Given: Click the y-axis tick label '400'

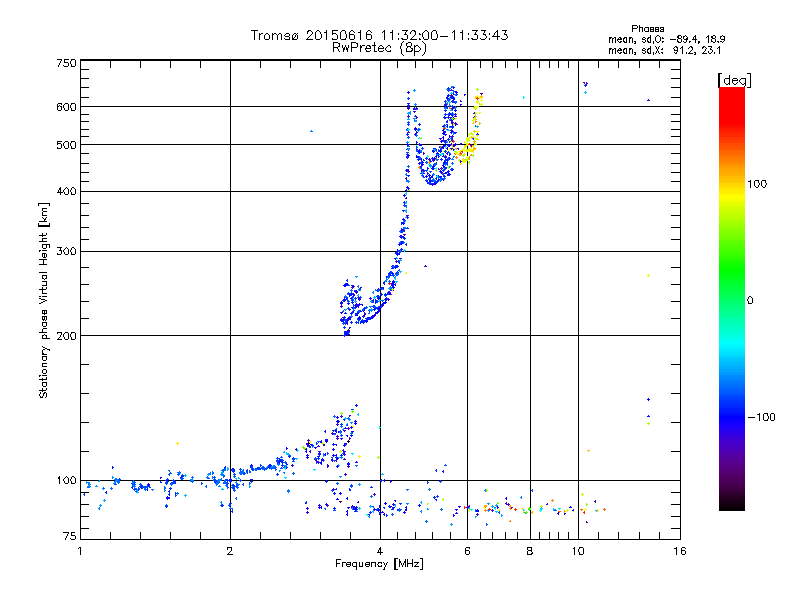Looking at the screenshot, I should tap(66, 192).
